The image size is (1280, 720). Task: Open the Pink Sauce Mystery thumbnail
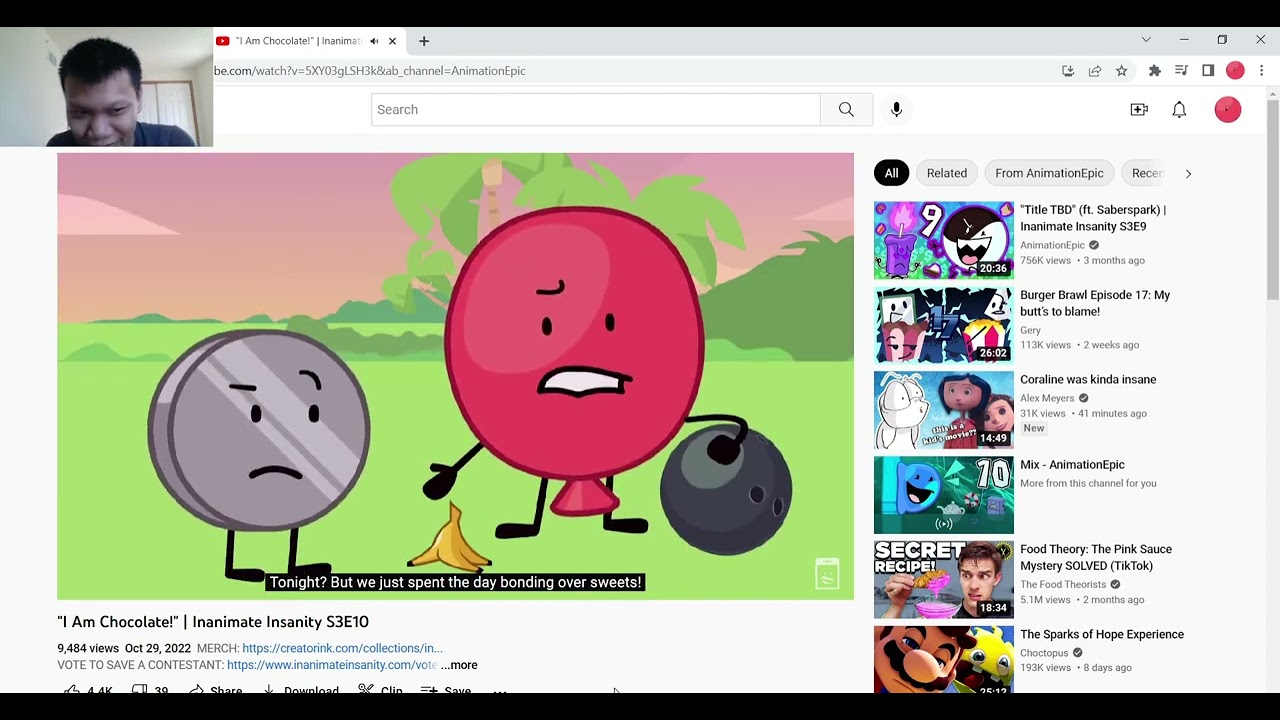point(943,579)
